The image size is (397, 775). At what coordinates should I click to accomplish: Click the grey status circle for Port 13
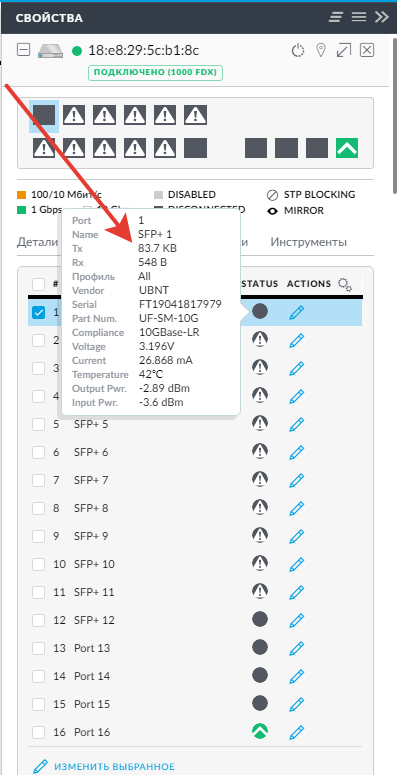tap(260, 647)
